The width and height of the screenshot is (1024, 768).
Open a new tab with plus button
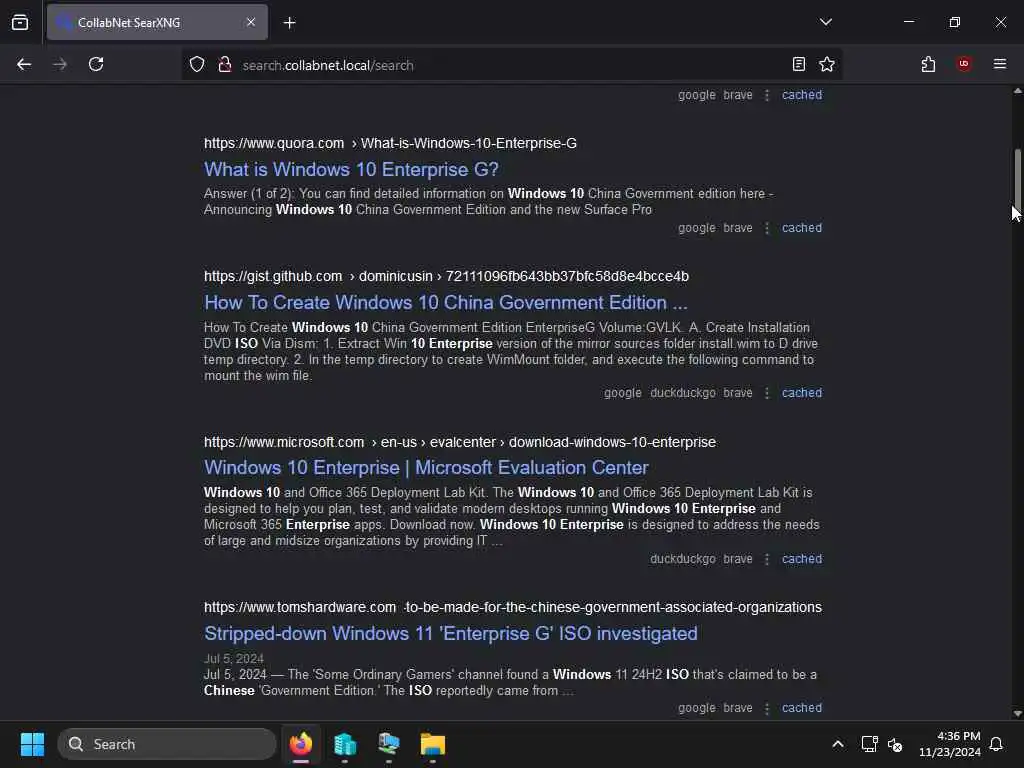click(289, 23)
